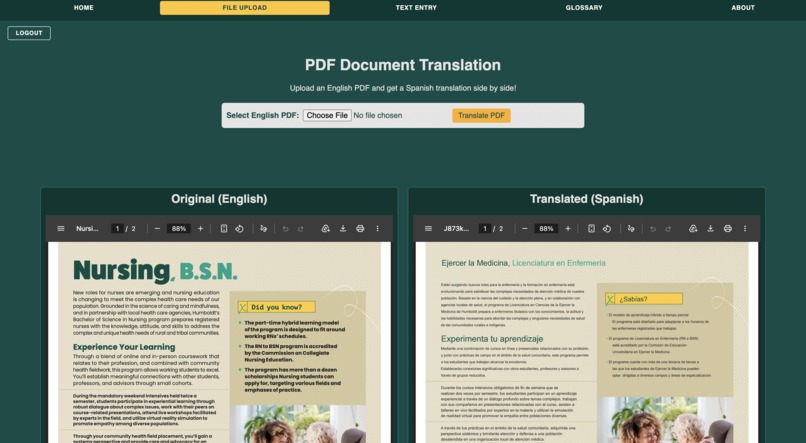
Task: Click the LOGOUT button
Action: [29, 33]
